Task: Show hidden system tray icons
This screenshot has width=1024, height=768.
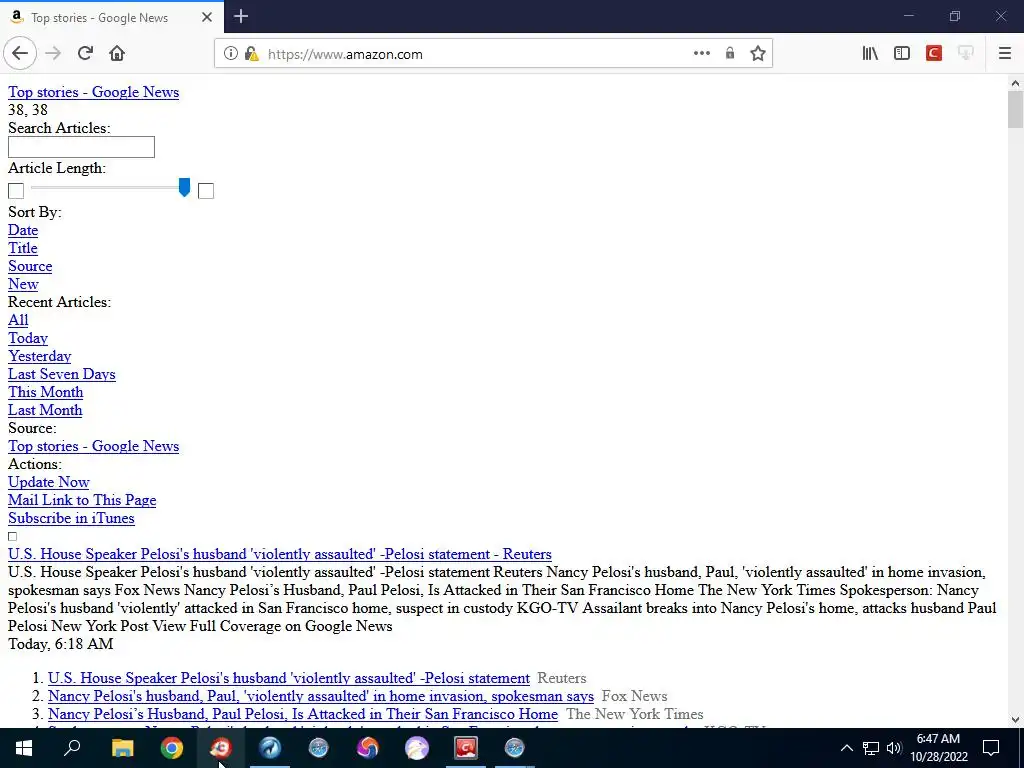Action: [846, 748]
